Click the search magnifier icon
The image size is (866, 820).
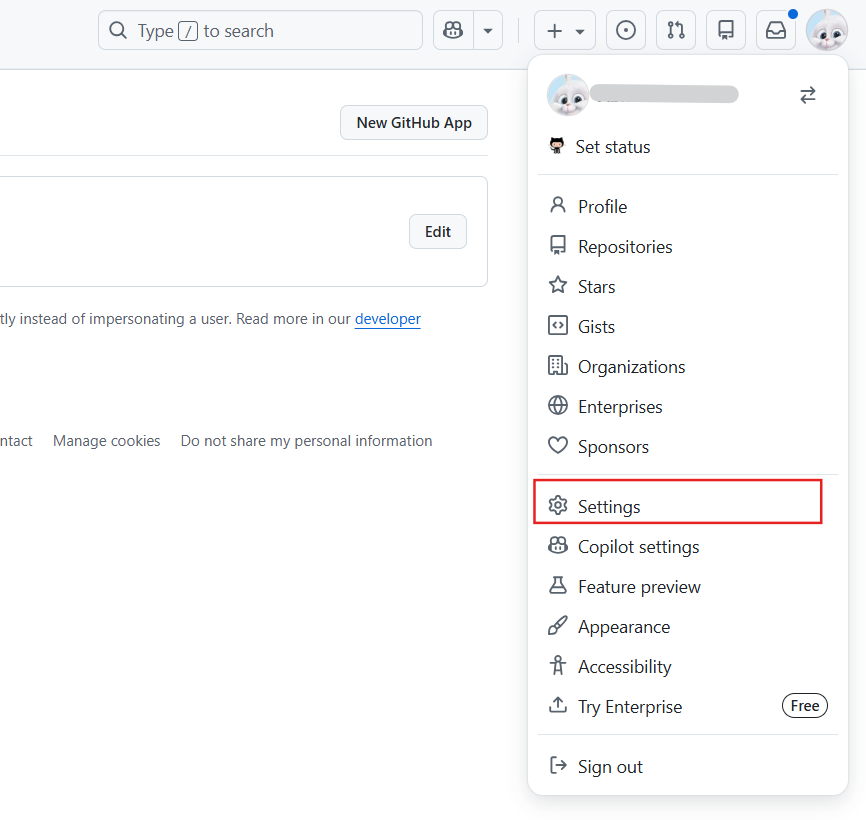pyautogui.click(x=118, y=30)
